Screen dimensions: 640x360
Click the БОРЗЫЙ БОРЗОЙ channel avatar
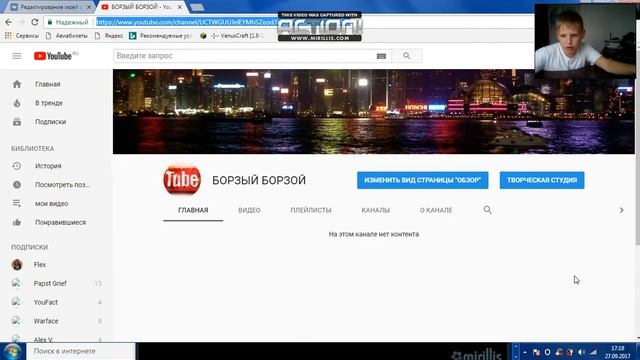pos(182,180)
